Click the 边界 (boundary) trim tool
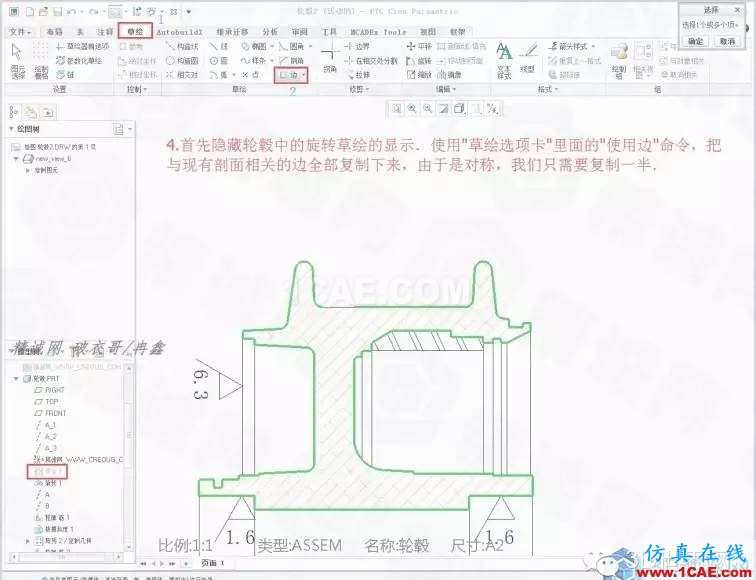 (357, 46)
